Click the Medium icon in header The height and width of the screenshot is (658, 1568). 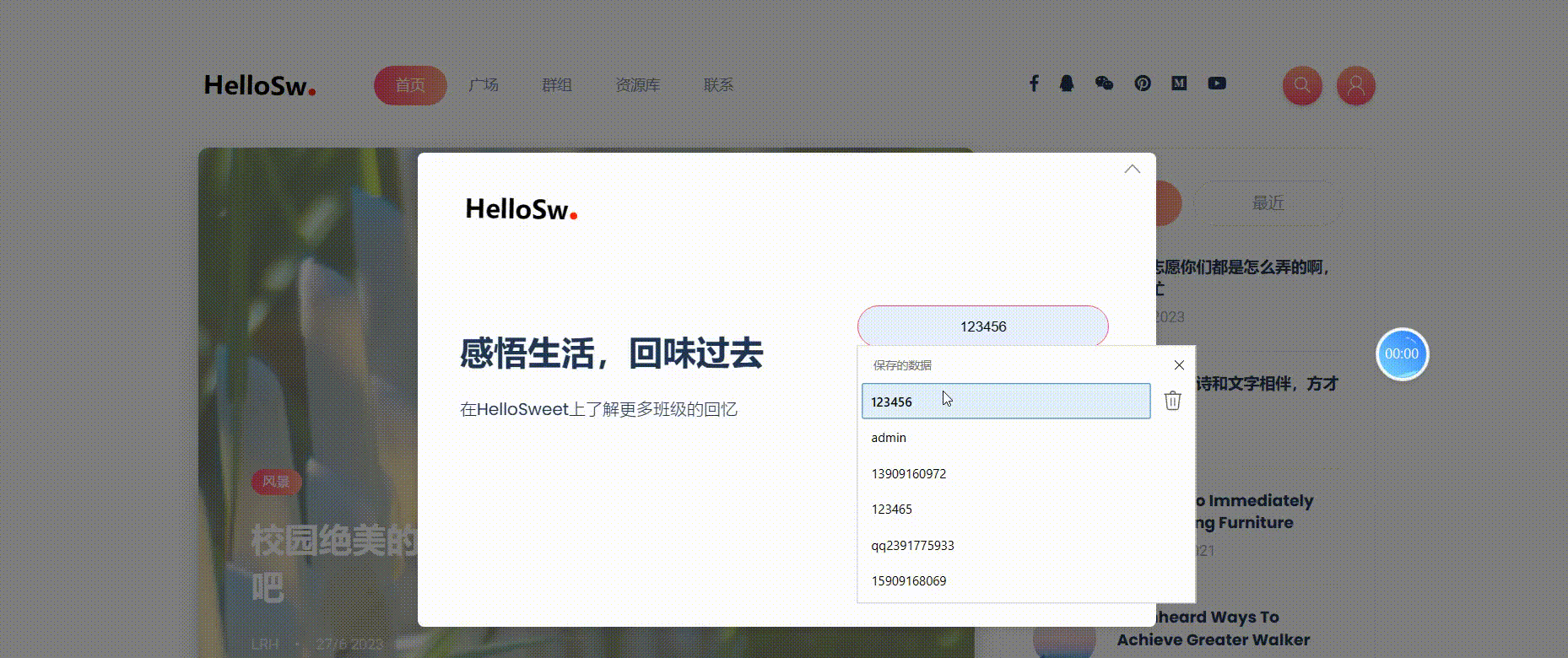click(1180, 84)
